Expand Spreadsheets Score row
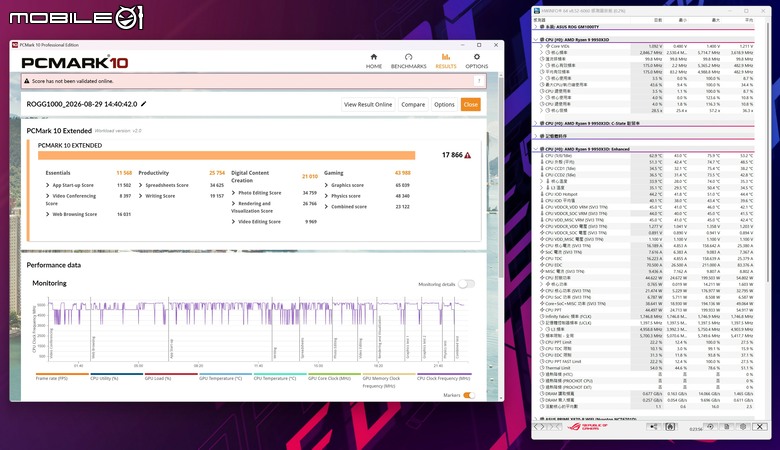Image resolution: width=780 pixels, height=450 pixels. point(141,185)
